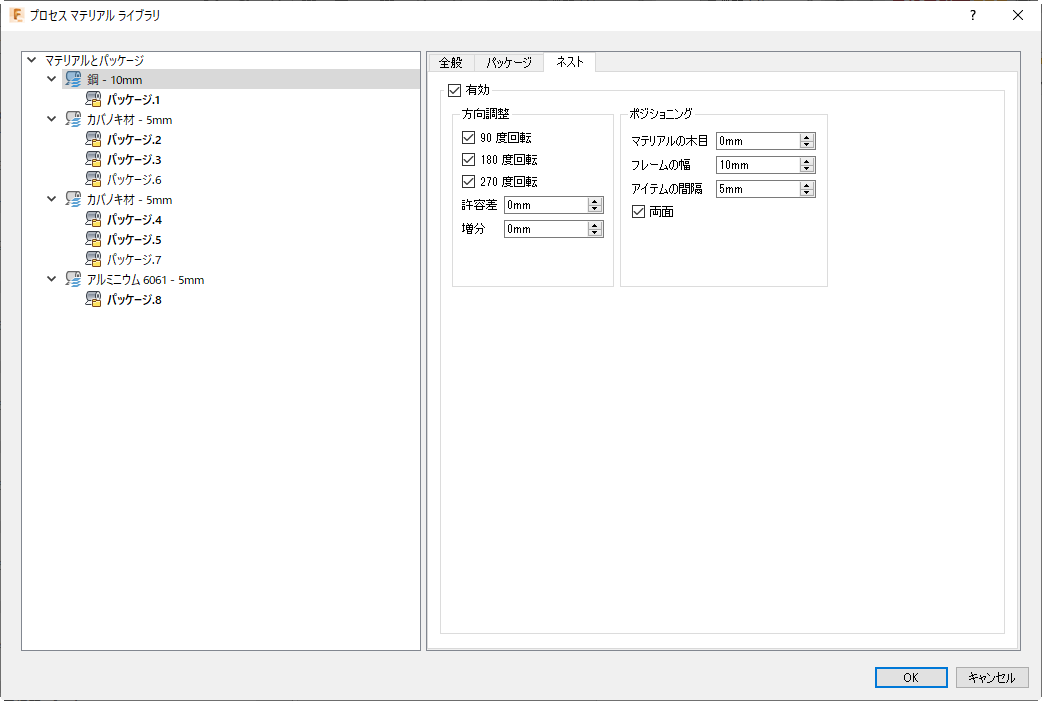
Task: Select the 銅 - 10mm material label
Action: tap(114, 80)
